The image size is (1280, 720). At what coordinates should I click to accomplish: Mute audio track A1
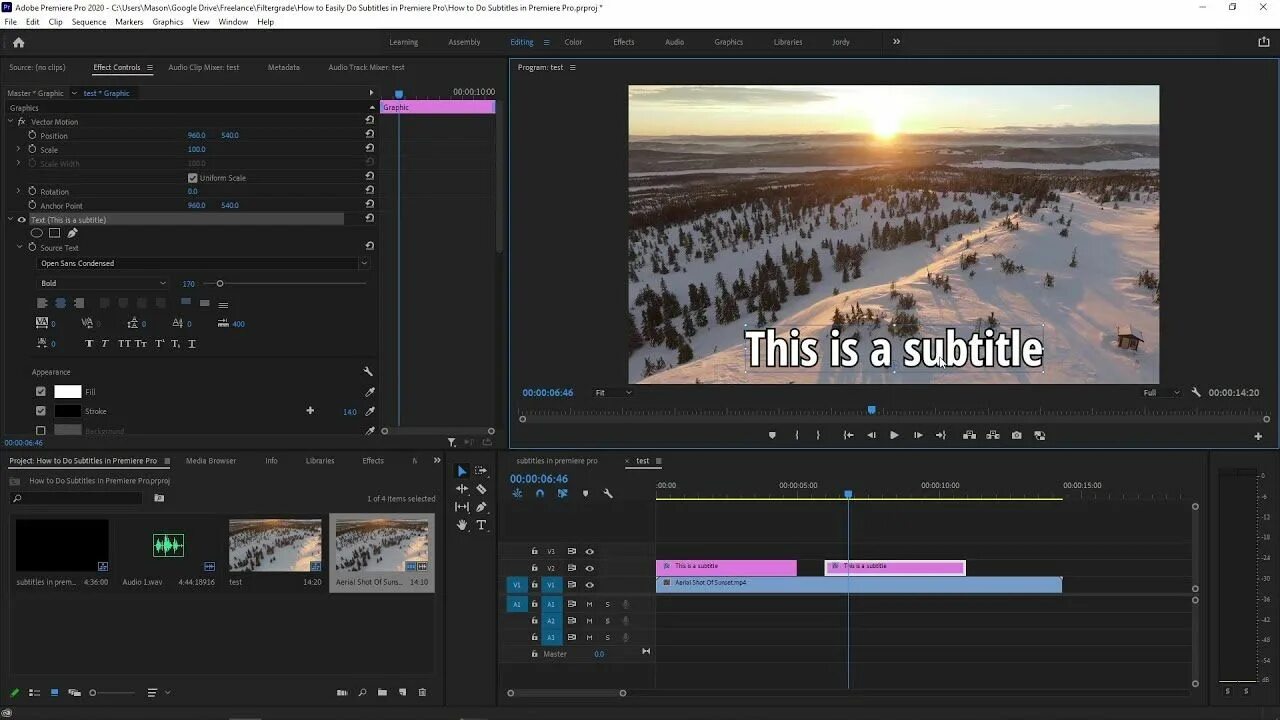point(589,604)
